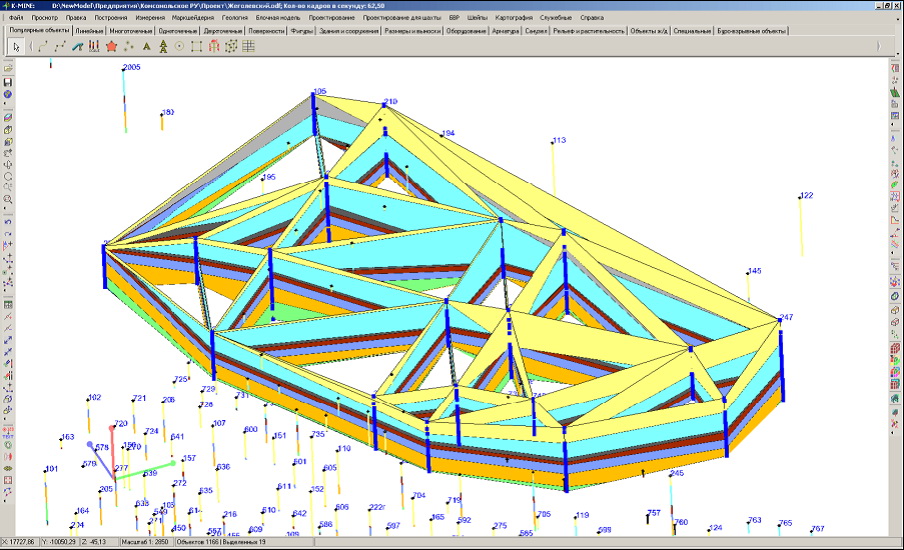Choose the table grid object icon
This screenshot has height=550, width=904.
pos(248,46)
